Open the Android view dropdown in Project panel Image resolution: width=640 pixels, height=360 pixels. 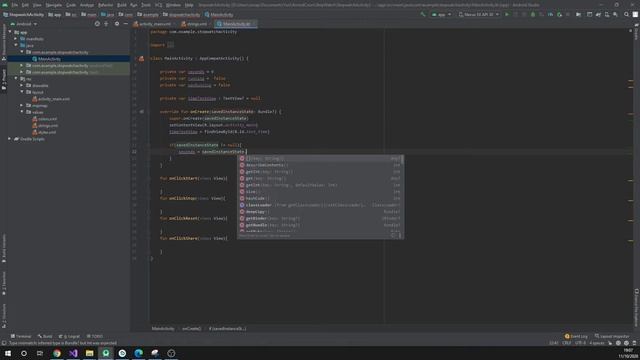24,24
